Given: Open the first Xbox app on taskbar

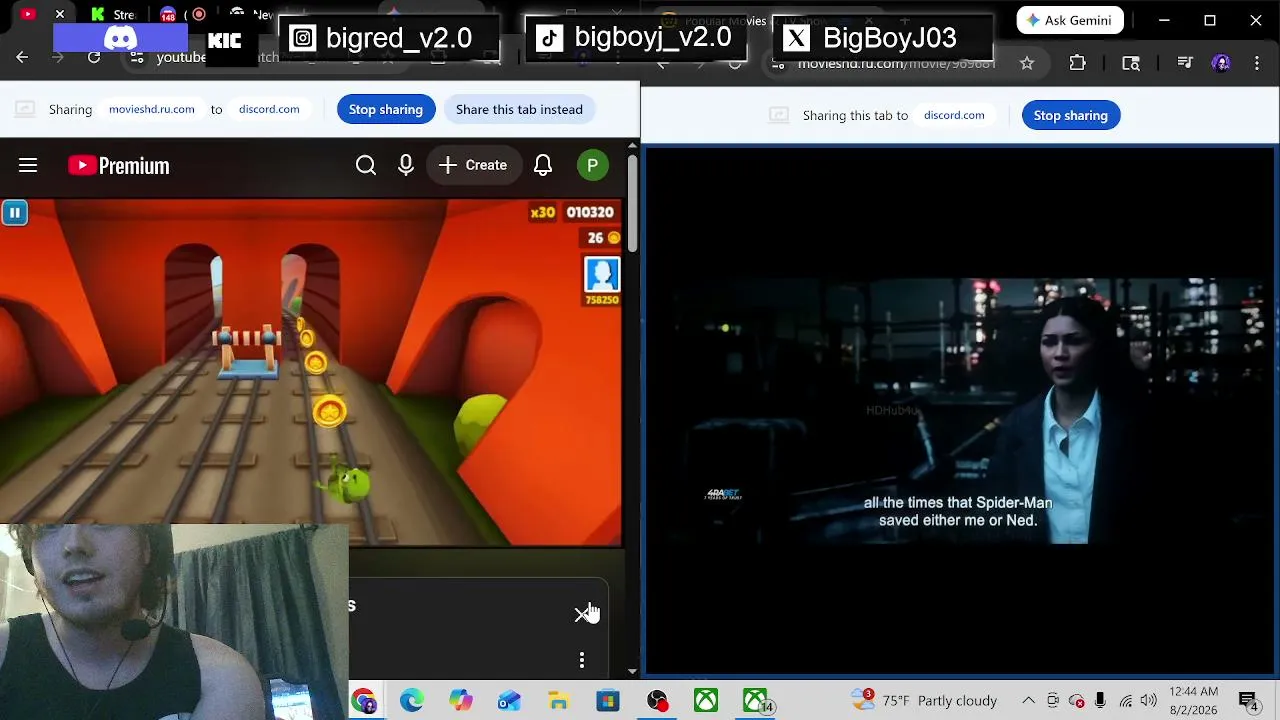Looking at the screenshot, I should [706, 701].
